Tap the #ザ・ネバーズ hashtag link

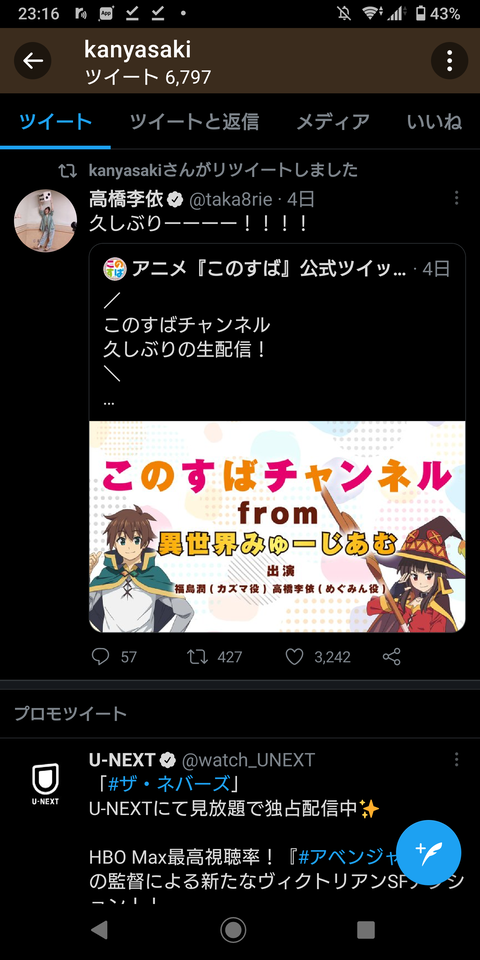click(169, 784)
